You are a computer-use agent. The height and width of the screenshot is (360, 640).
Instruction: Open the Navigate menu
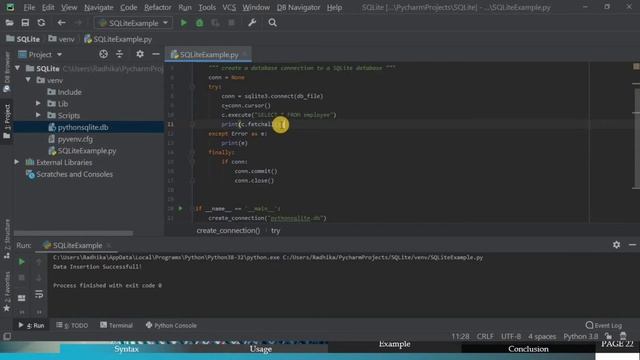point(99,7)
